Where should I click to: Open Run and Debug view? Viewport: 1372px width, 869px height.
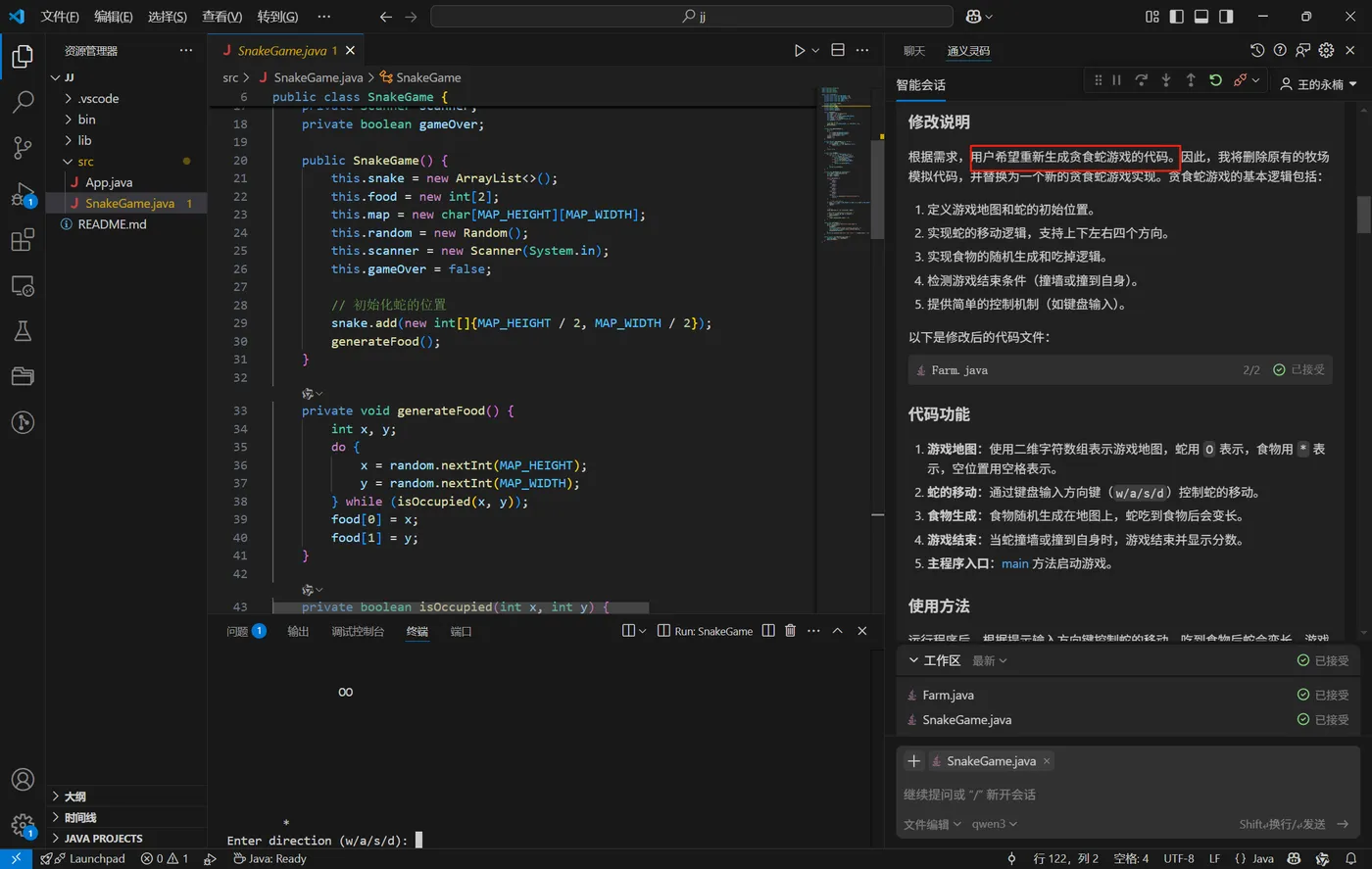click(x=23, y=194)
